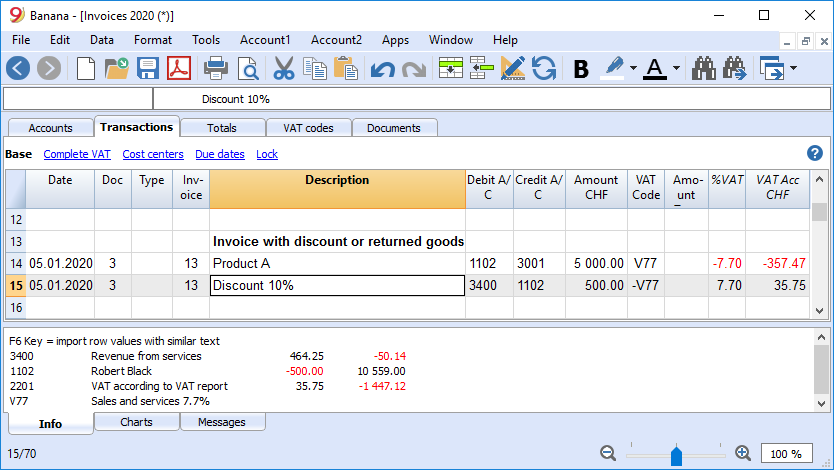This screenshot has width=834, height=471.
Task: Open the Lock view
Action: [x=267, y=154]
